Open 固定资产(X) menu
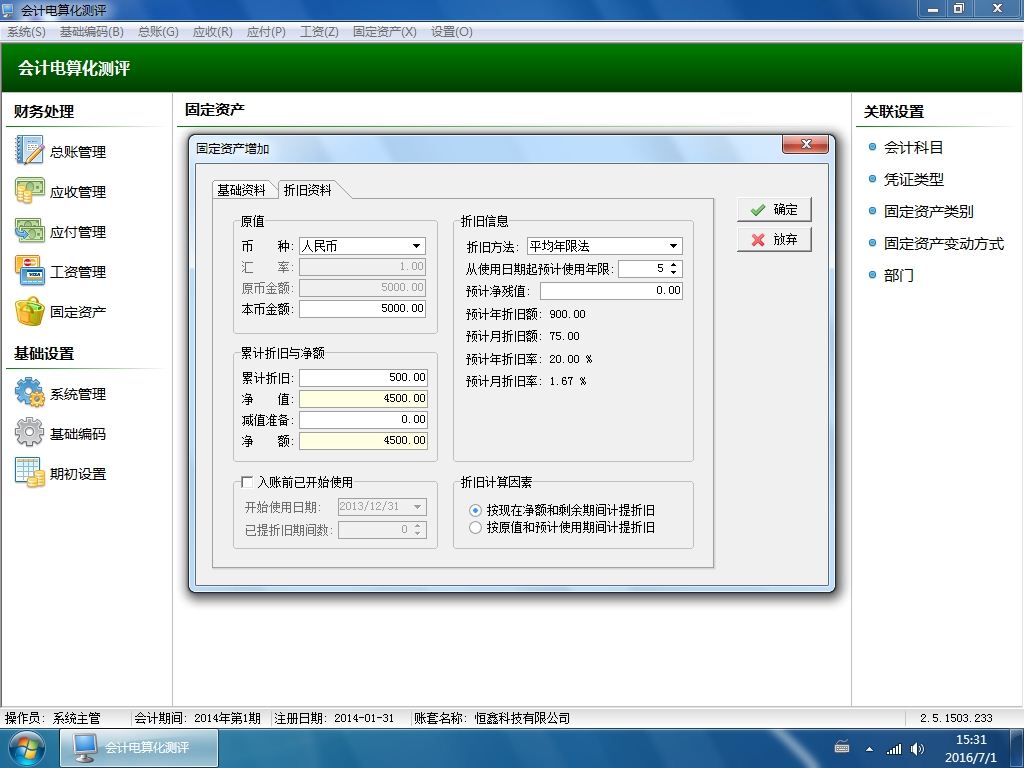Viewport: 1024px width, 768px height. click(x=385, y=31)
